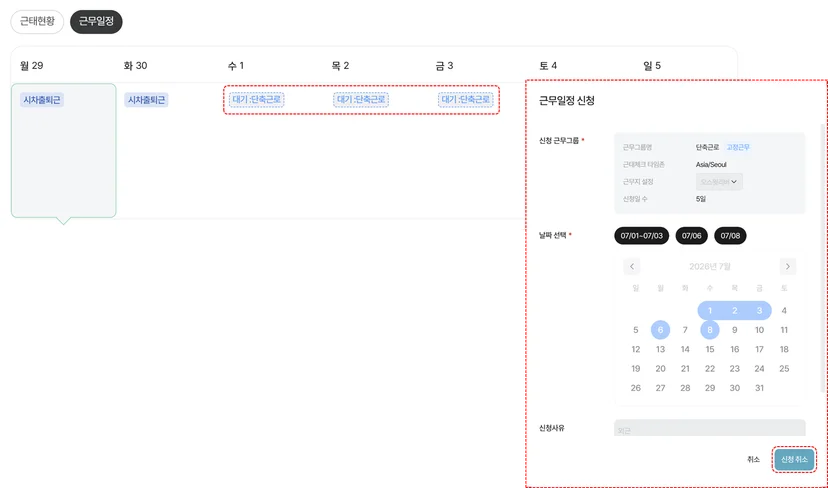Select July 2 in the calendar
828x488 pixels.
click(735, 311)
